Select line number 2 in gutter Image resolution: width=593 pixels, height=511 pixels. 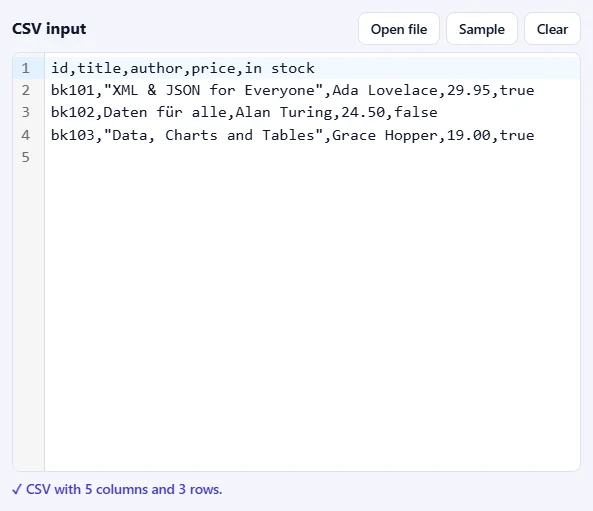(25, 90)
